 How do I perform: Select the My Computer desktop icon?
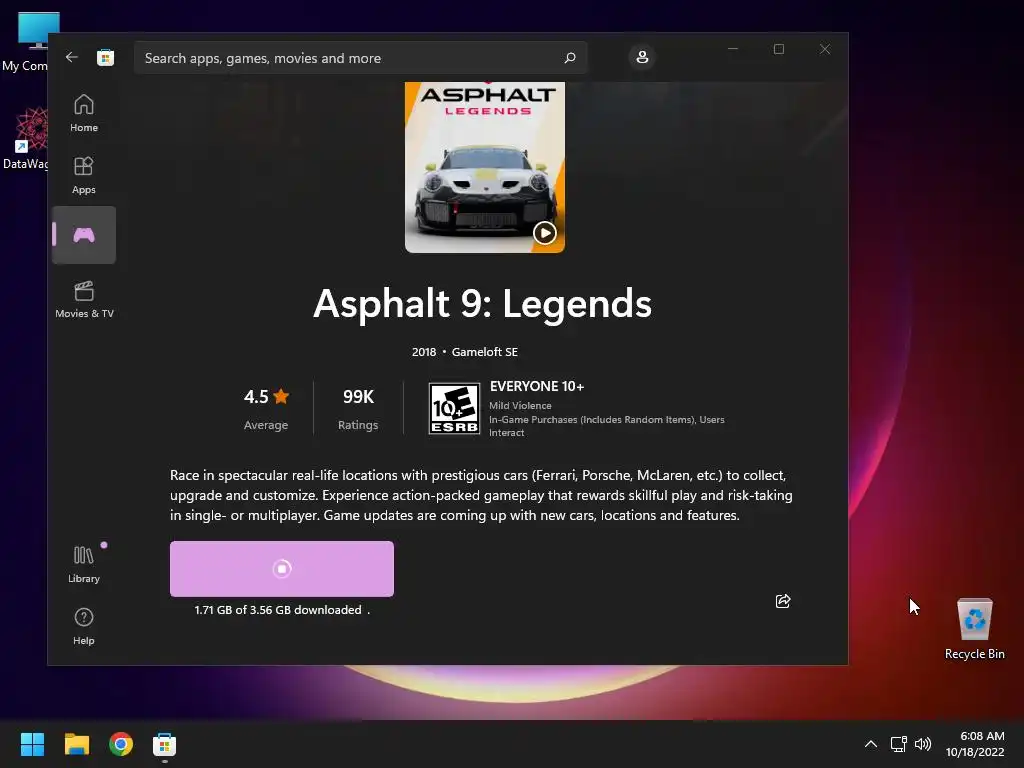tap(26, 42)
